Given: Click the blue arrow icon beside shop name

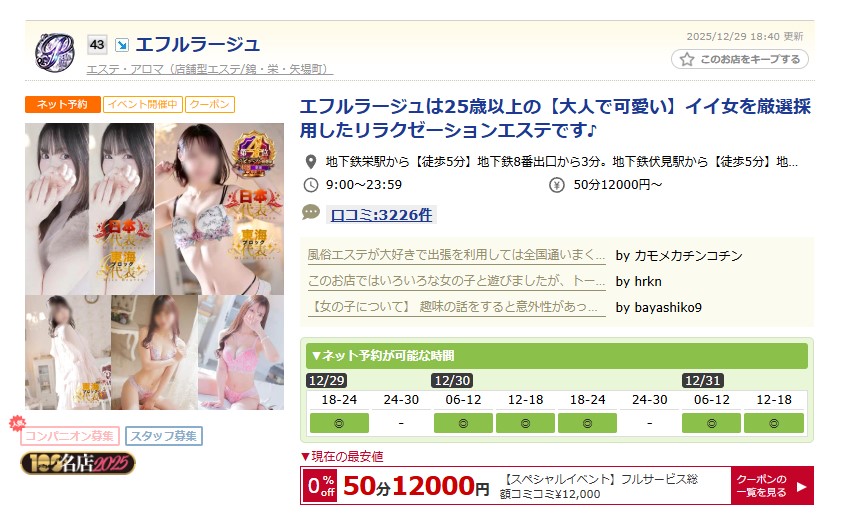Looking at the screenshot, I should [122, 45].
